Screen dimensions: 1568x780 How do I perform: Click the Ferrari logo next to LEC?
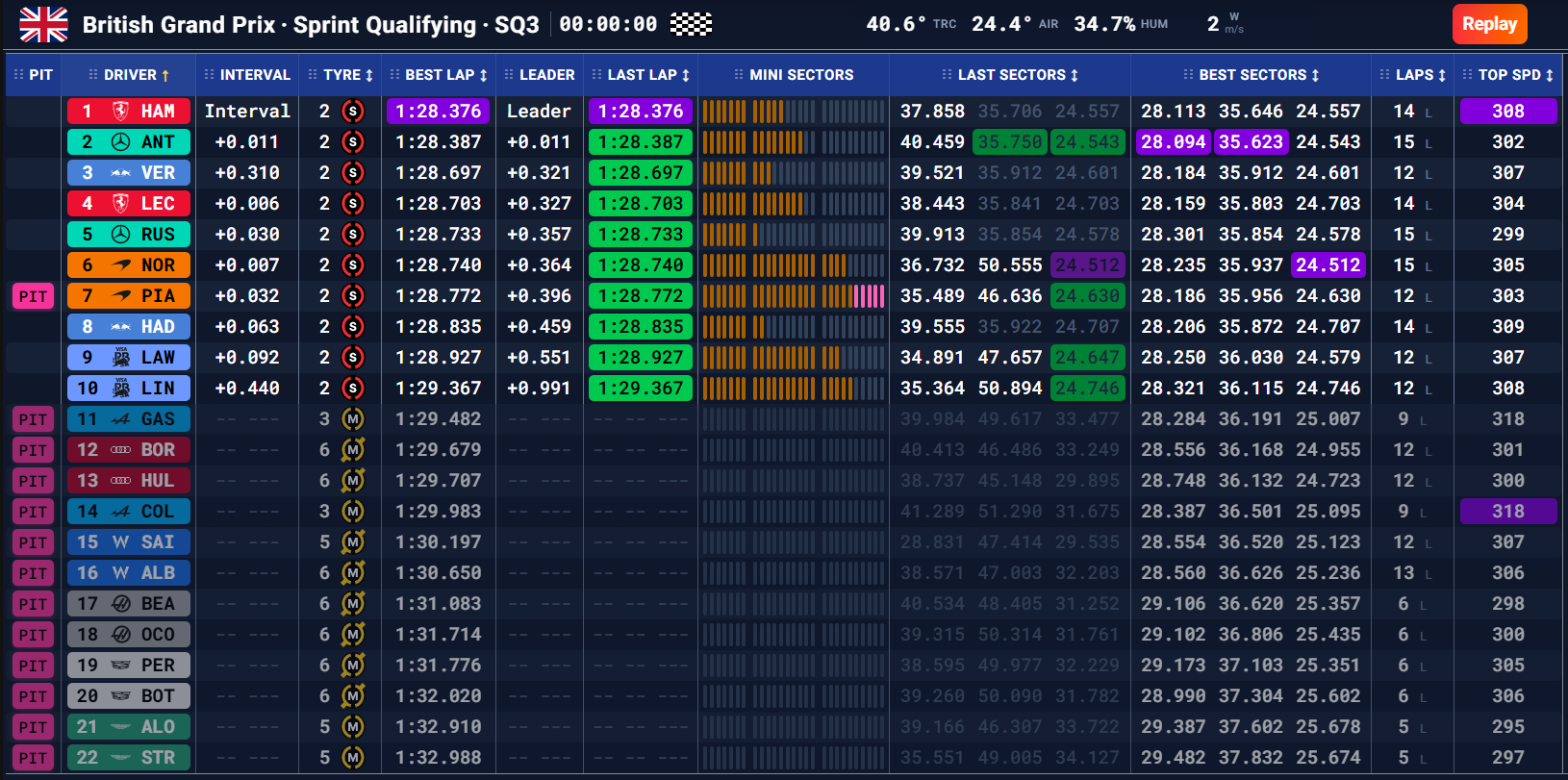tap(120, 204)
